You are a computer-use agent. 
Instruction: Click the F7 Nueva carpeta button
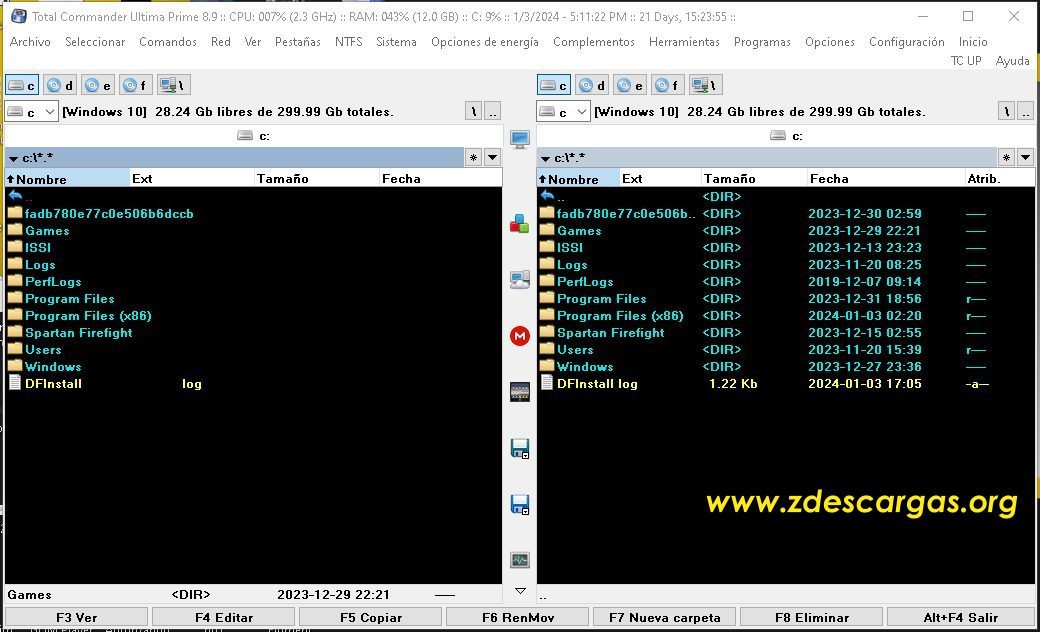665,617
